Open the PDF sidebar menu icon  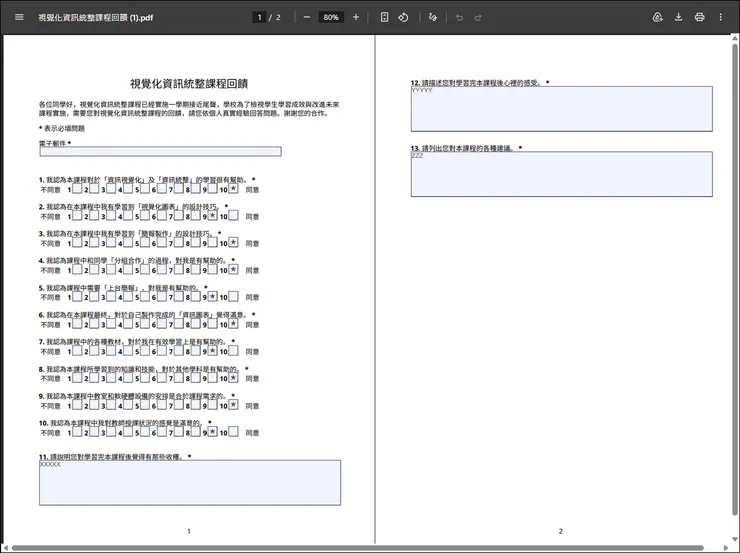coord(19,17)
